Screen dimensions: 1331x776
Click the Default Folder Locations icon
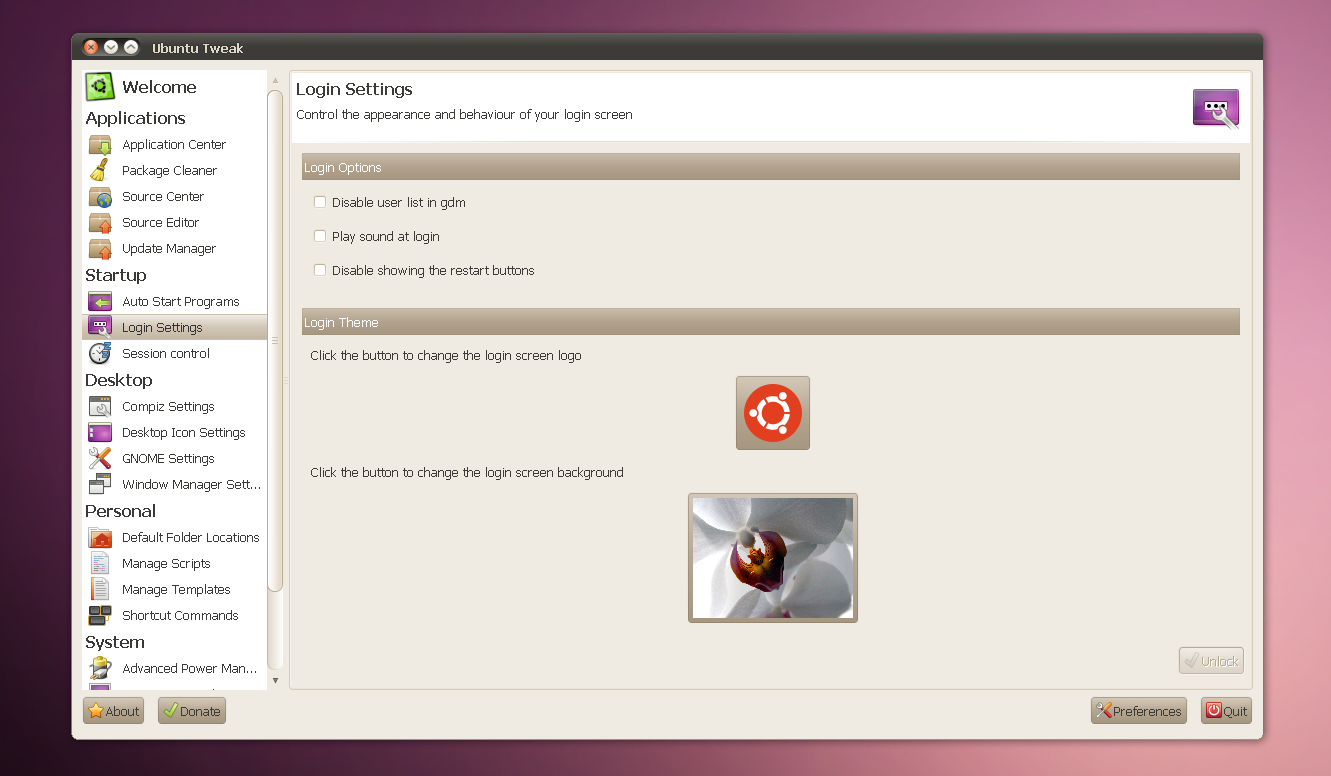click(x=100, y=538)
